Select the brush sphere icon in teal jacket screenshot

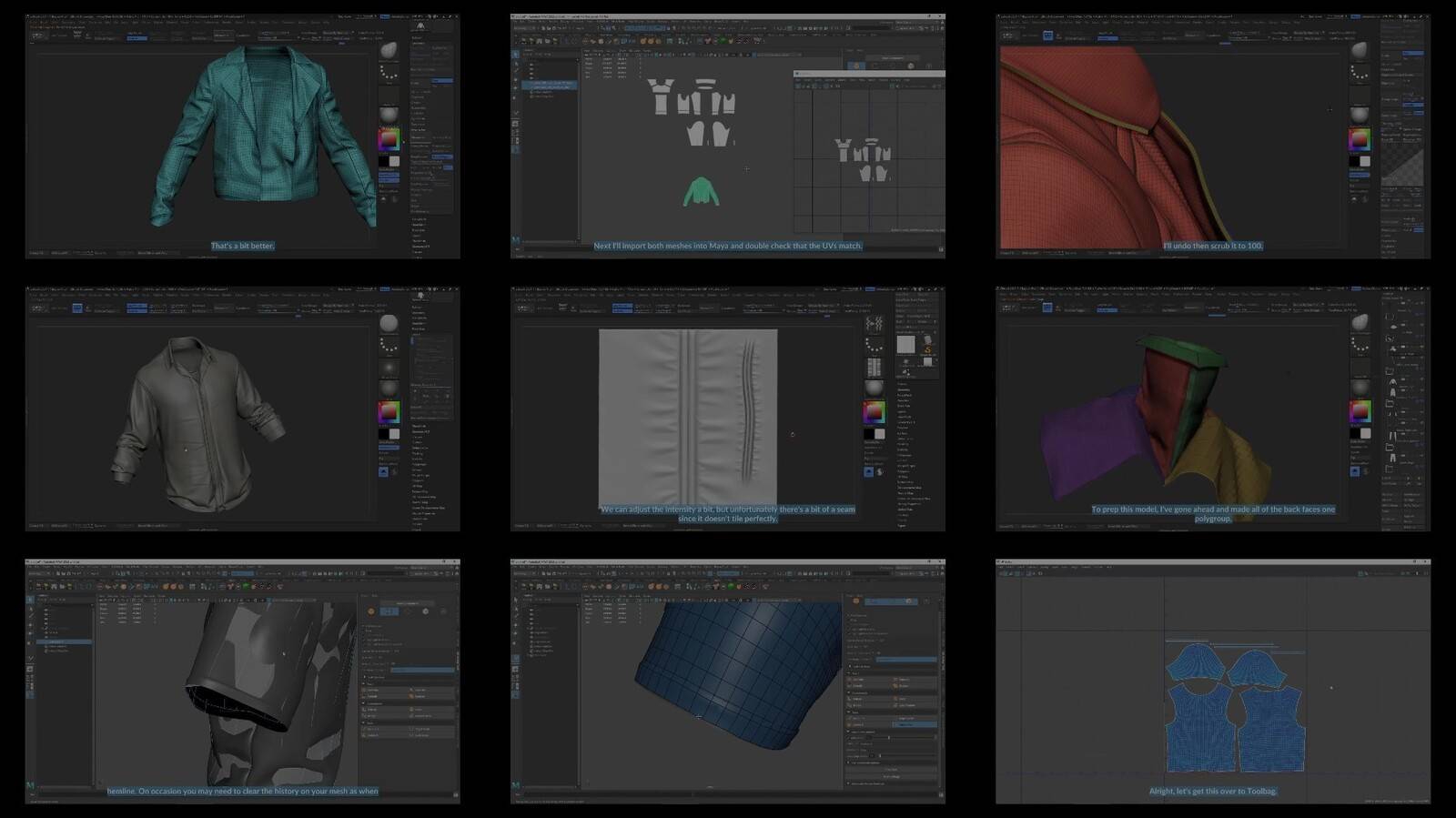389,50
